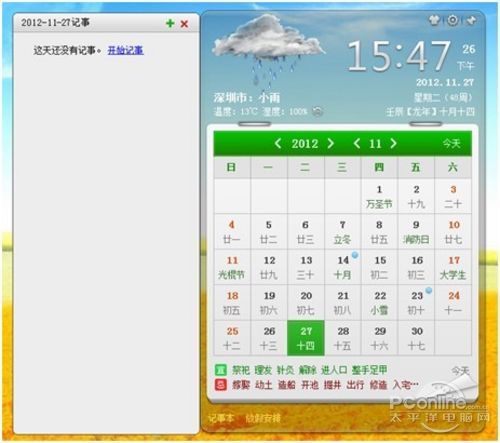The width and height of the screenshot is (500, 443).
Task: Open the 记事本 tab at bottom
Action: click(x=221, y=418)
